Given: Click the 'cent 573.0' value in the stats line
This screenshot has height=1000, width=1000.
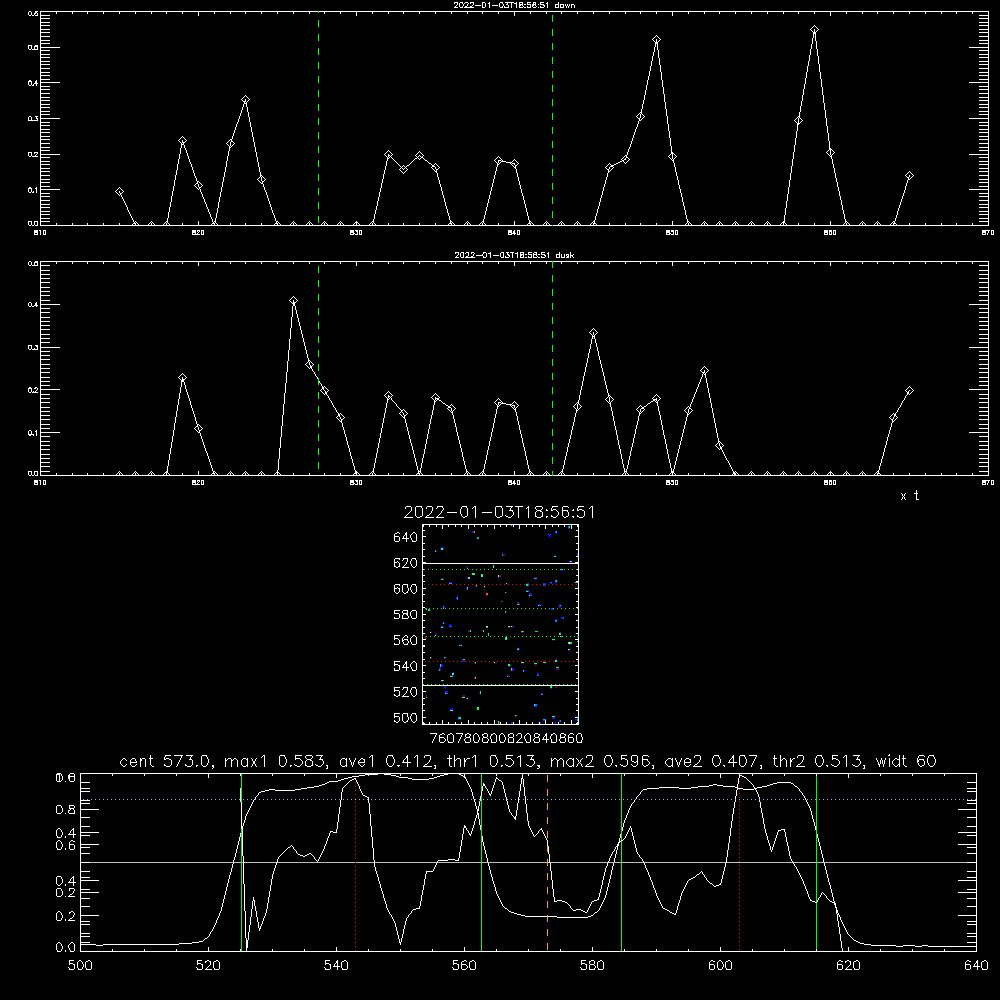Looking at the screenshot, I should [168, 761].
